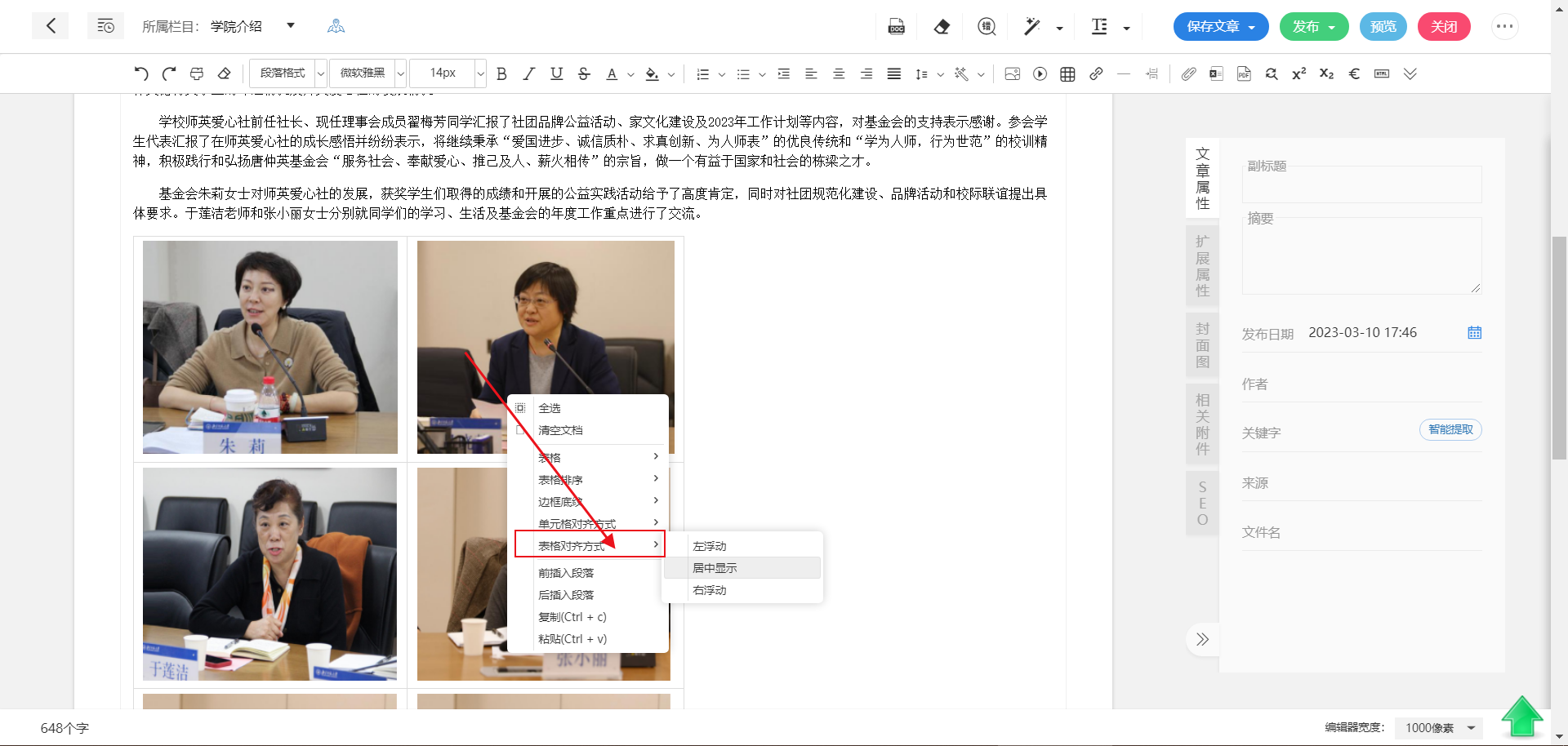This screenshot has width=1568, height=746.
Task: Click the undo arrow icon
Action: point(141,73)
